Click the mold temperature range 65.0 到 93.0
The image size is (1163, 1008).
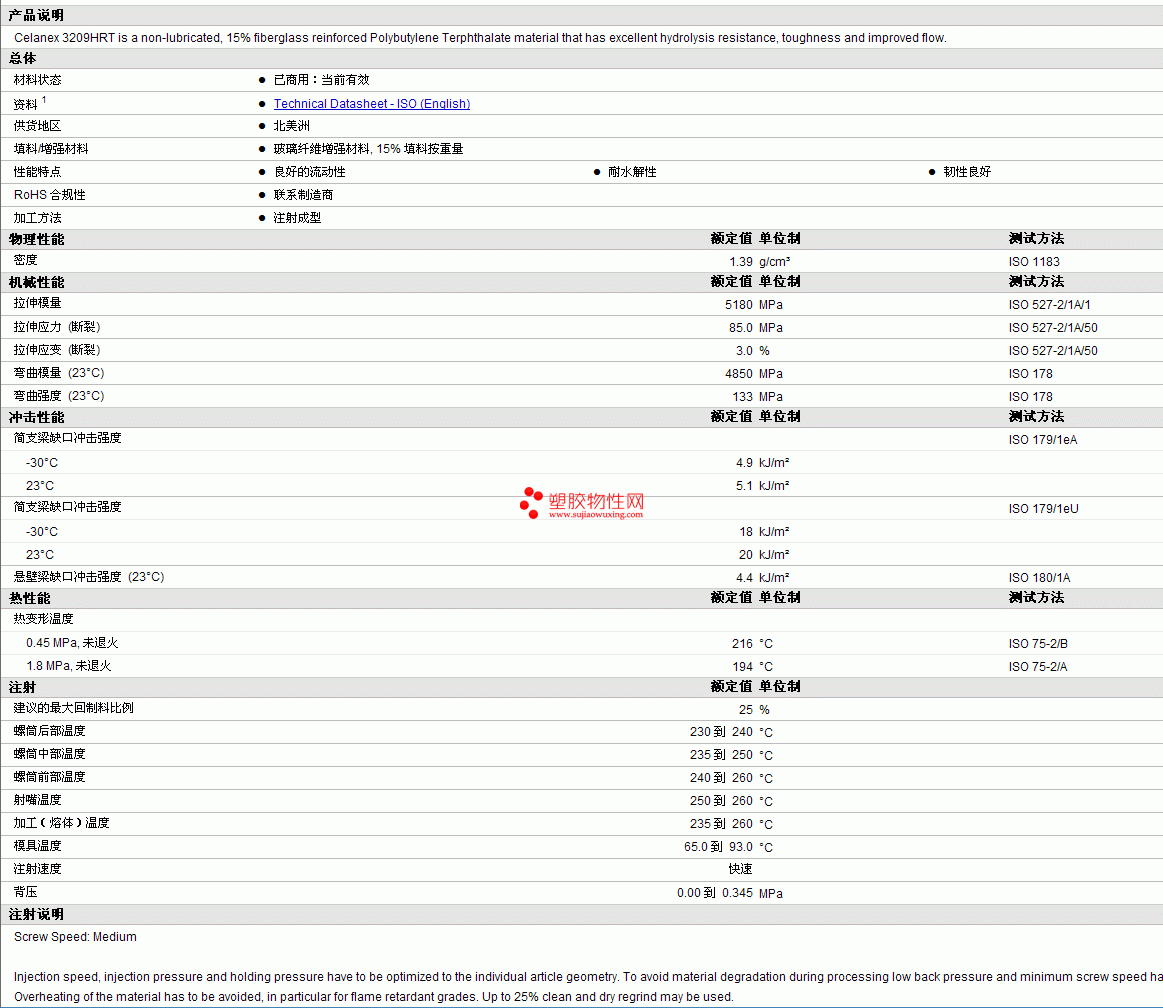point(718,847)
